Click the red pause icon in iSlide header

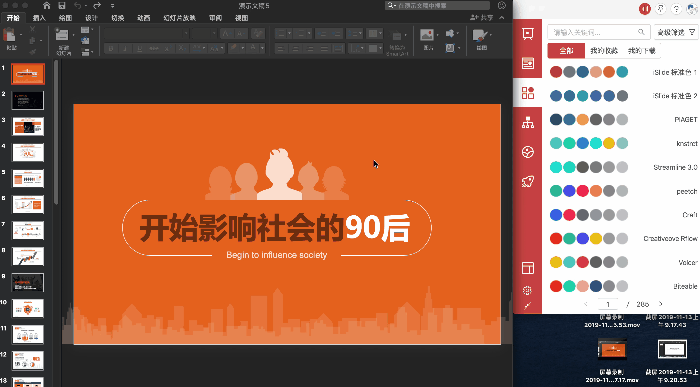[644, 8]
